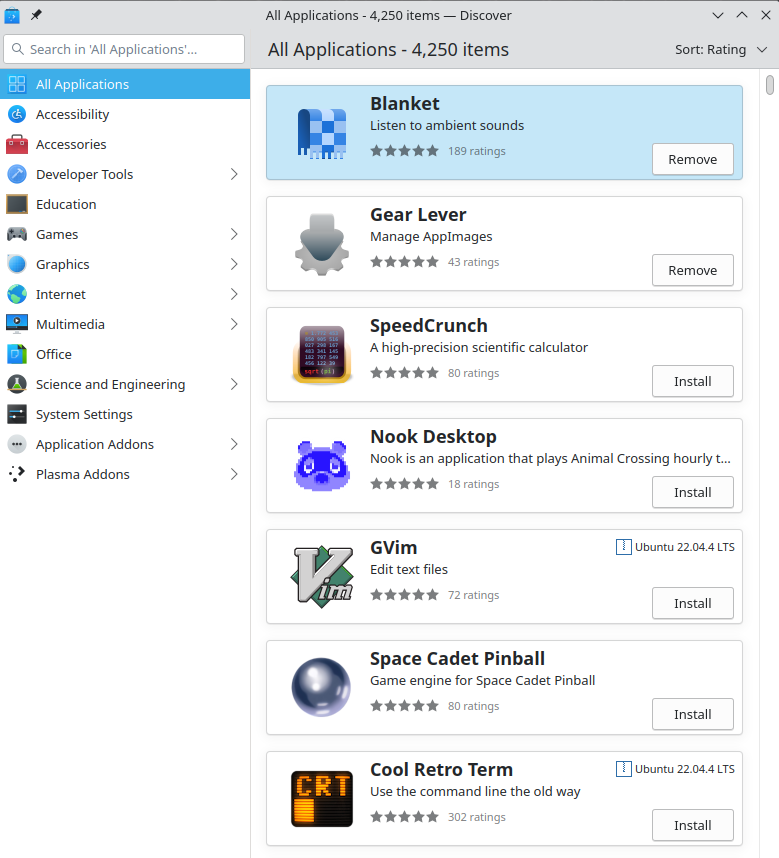Click the Accessibility category icon
The image size is (779, 858).
coord(17,114)
